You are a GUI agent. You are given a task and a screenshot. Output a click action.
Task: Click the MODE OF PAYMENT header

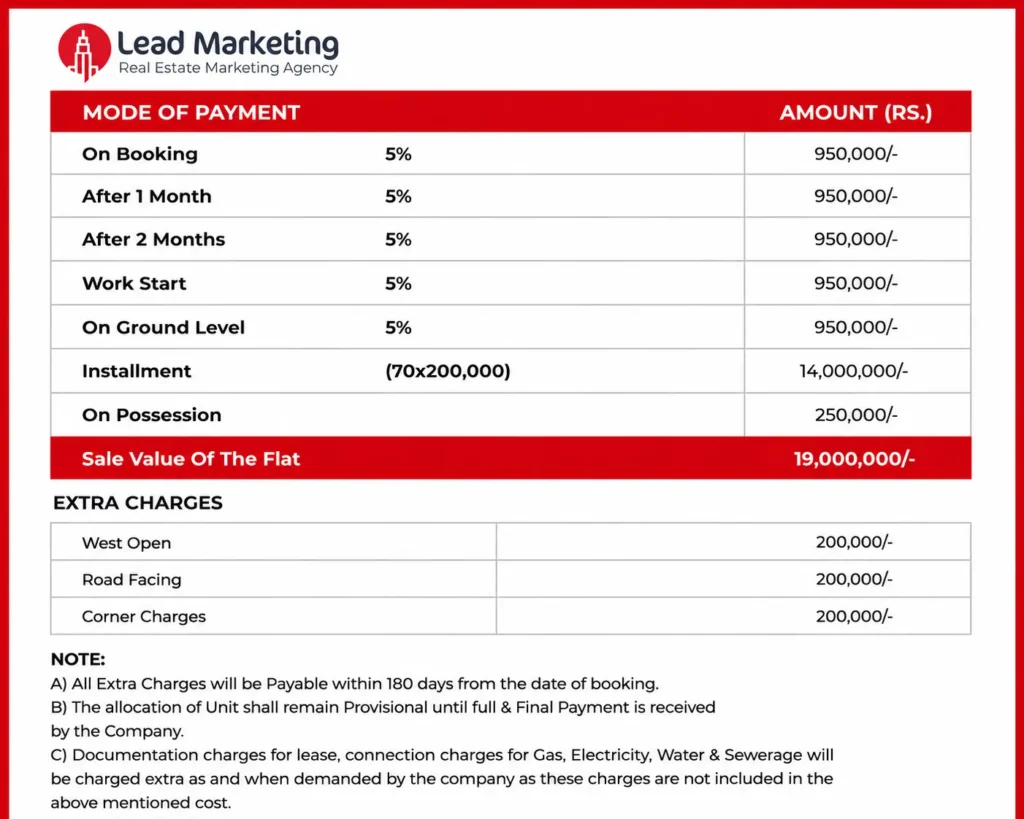(x=191, y=112)
